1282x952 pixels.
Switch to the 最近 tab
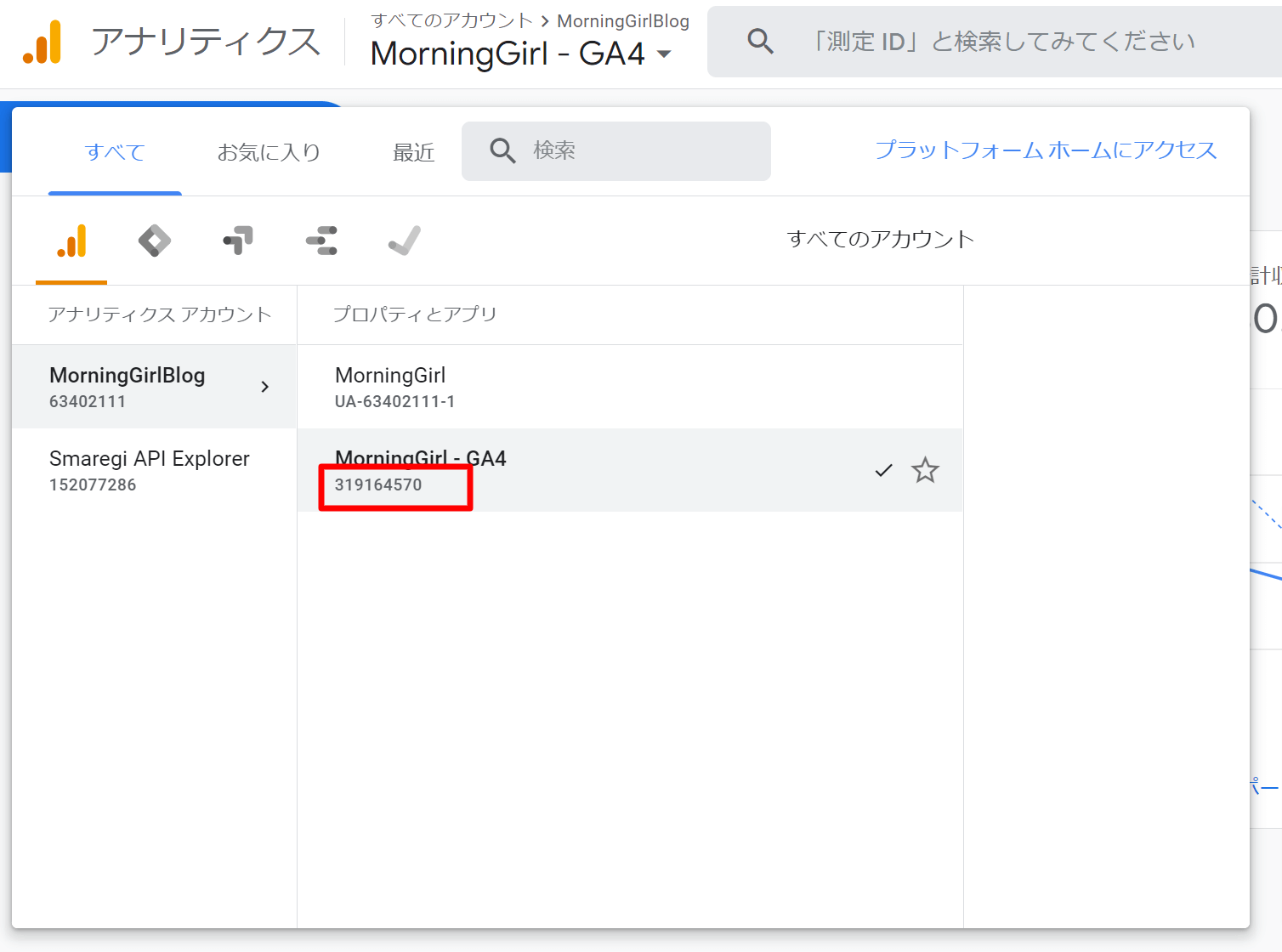coord(413,152)
